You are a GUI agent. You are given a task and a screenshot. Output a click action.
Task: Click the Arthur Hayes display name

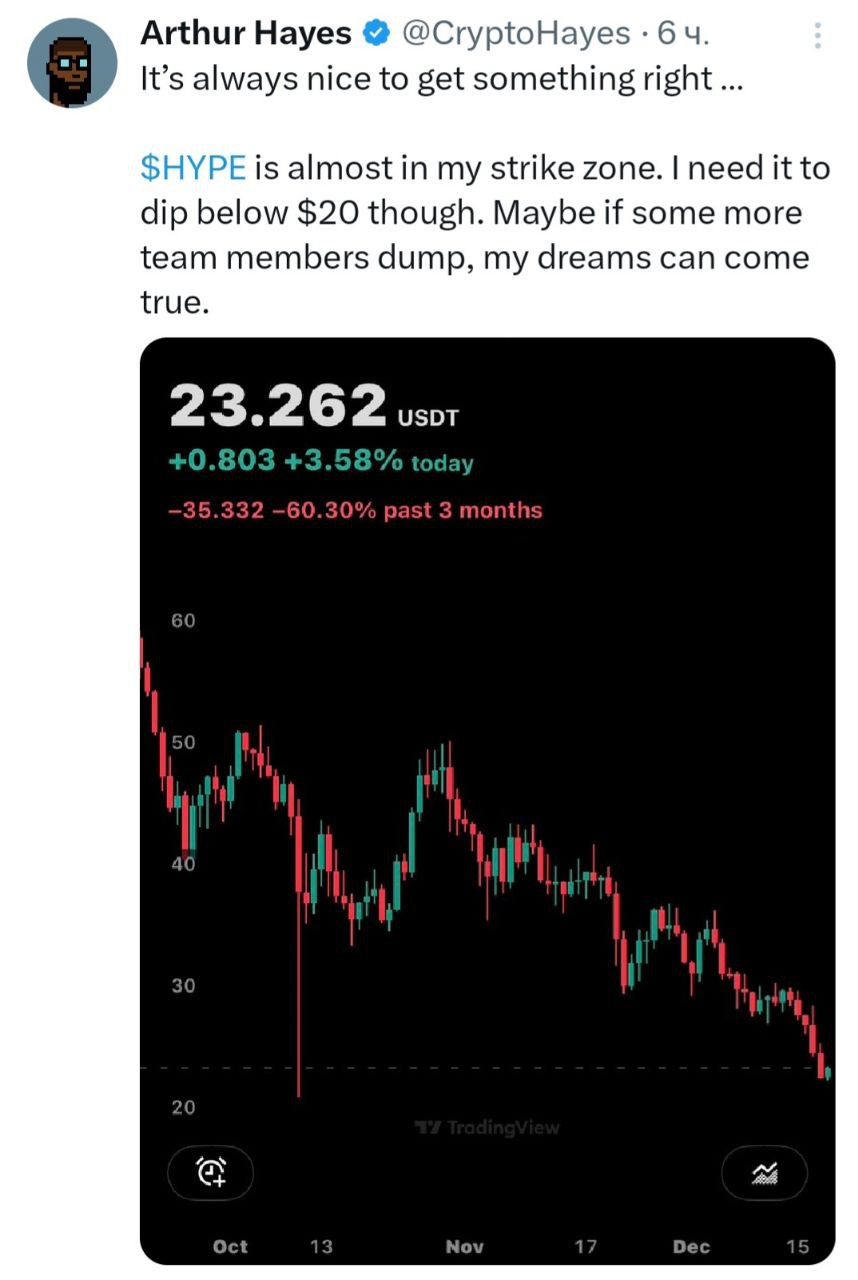pos(245,35)
